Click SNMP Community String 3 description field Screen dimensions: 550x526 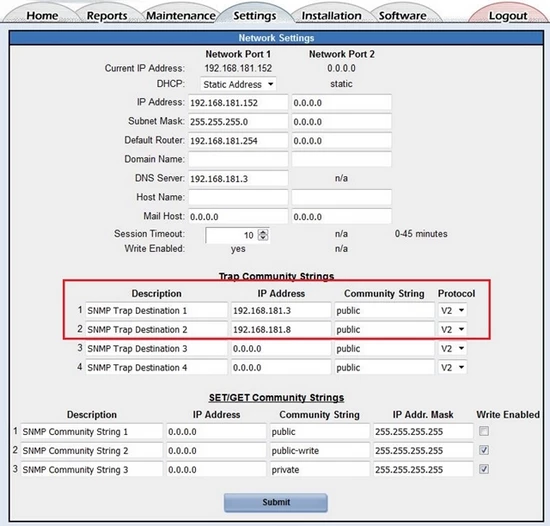click(92, 469)
